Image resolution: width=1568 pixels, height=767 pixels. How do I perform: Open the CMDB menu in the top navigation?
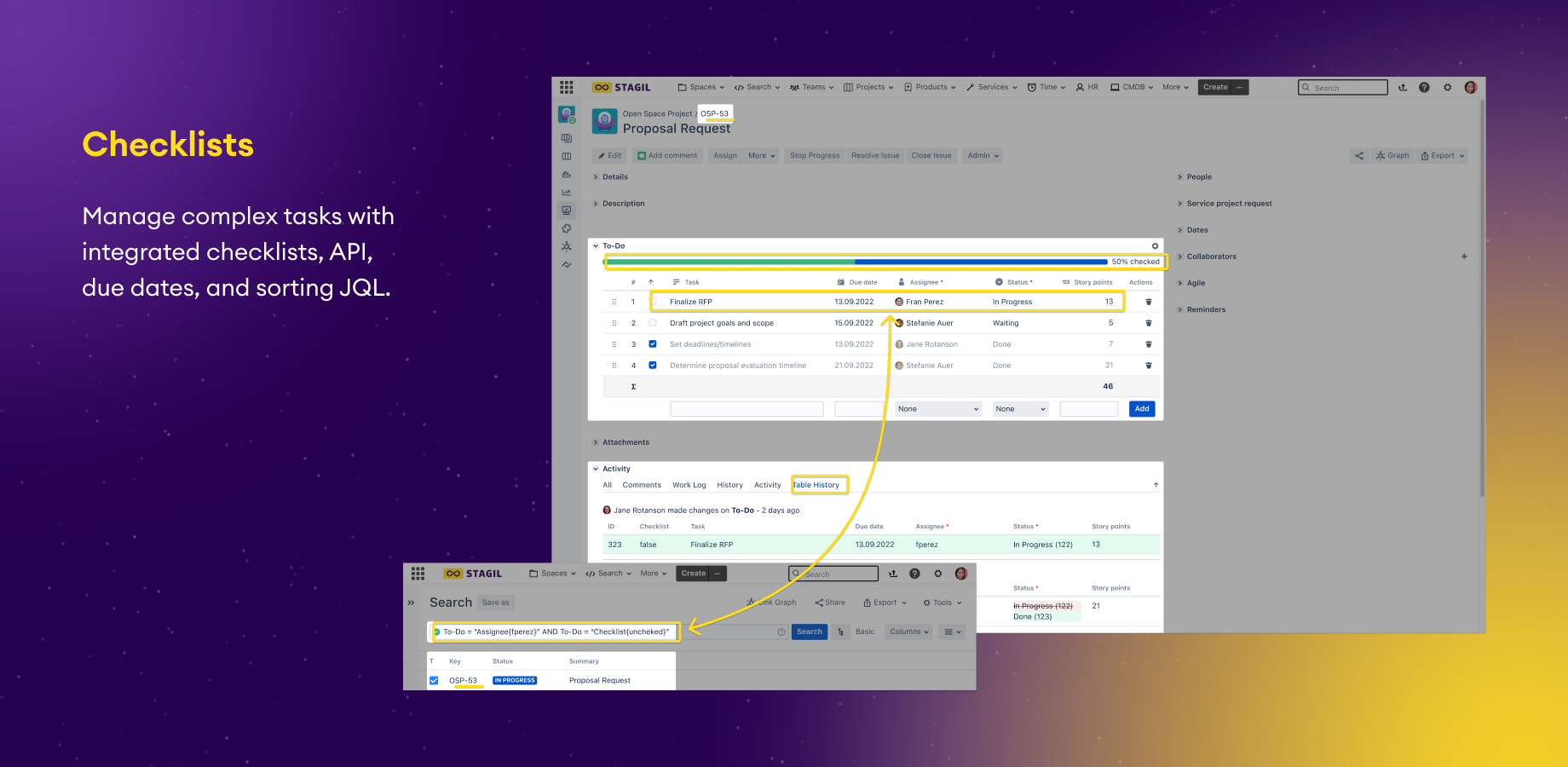pyautogui.click(x=1132, y=88)
